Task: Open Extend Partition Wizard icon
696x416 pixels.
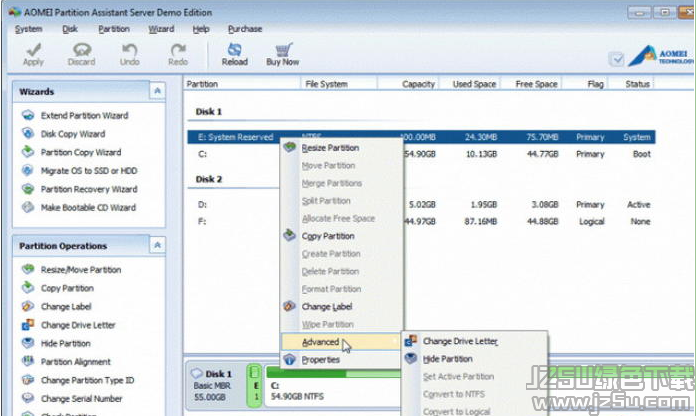Action: [28, 115]
